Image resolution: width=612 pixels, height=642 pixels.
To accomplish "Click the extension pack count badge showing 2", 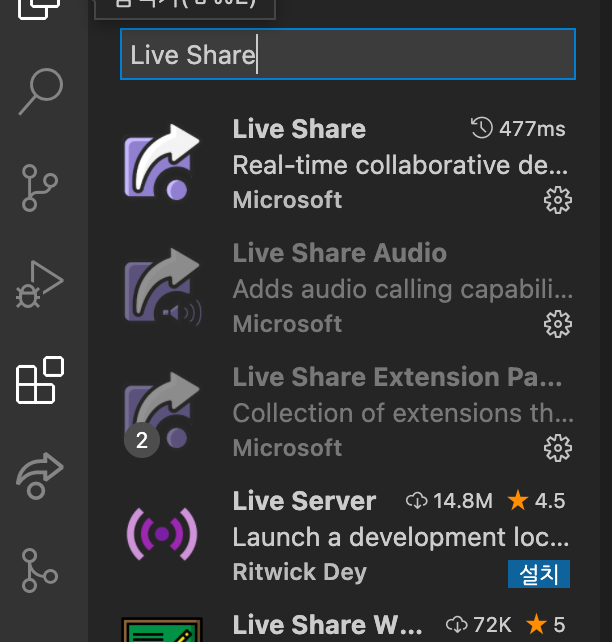I will click(142, 441).
